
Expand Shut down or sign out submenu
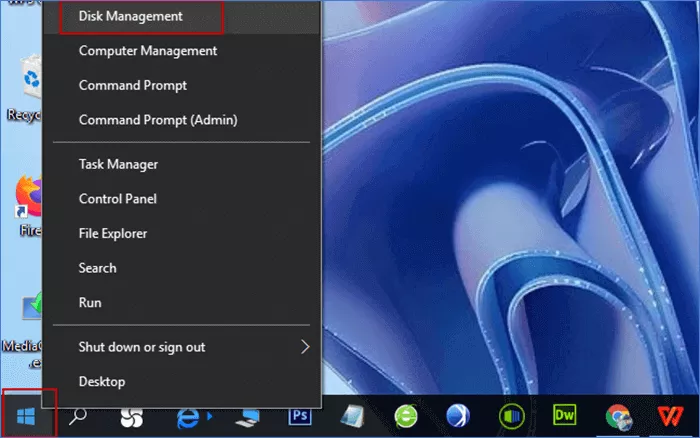pyautogui.click(x=182, y=347)
